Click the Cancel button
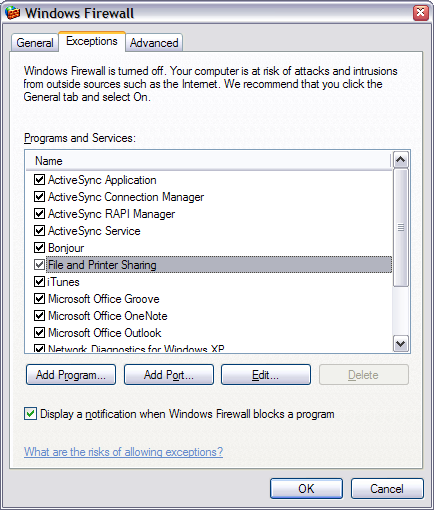This screenshot has height=510, width=434. point(387,489)
